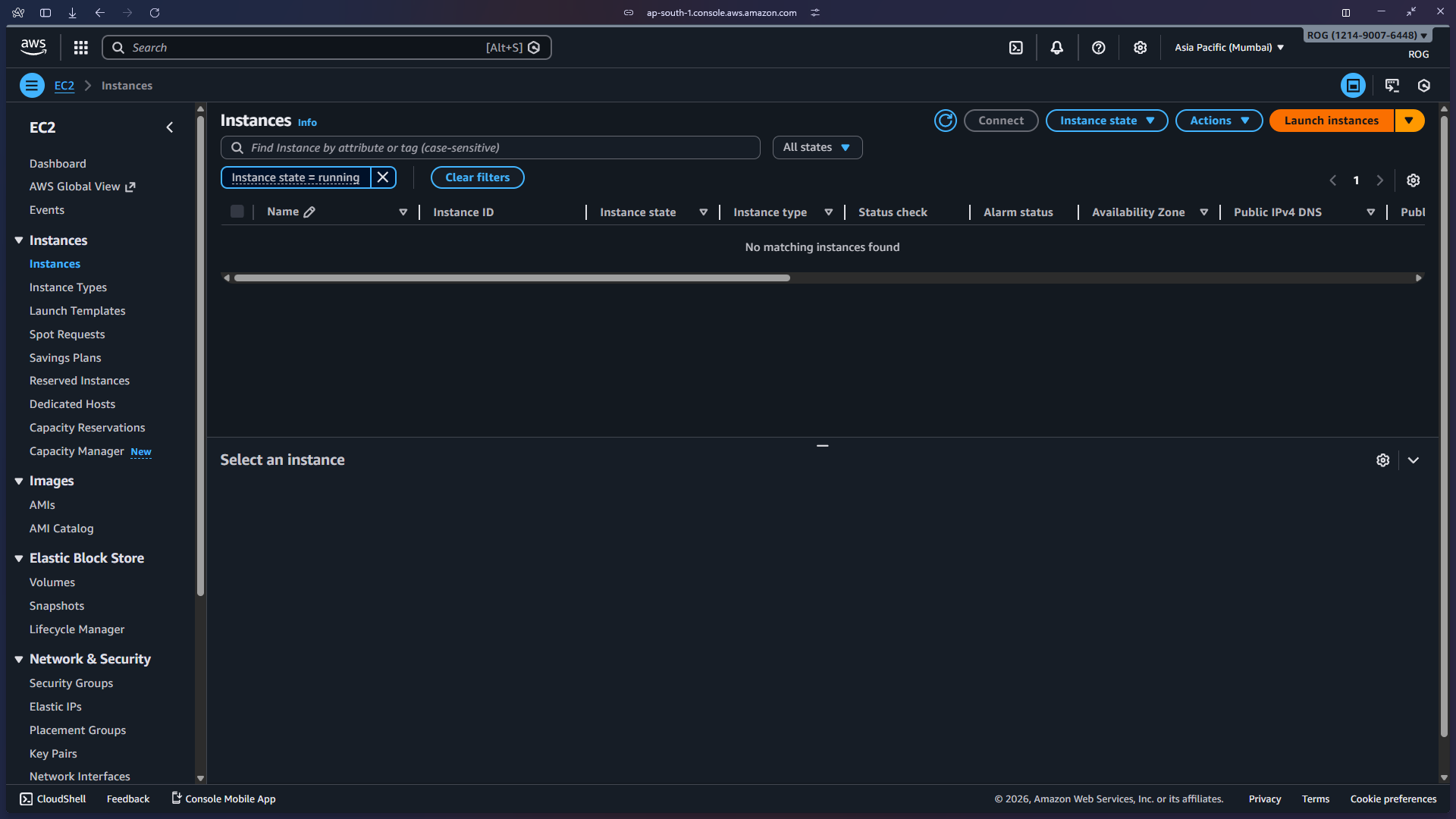Open the CloudShell terminal icon in top bar
This screenshot has height=819, width=1456.
[1016, 47]
